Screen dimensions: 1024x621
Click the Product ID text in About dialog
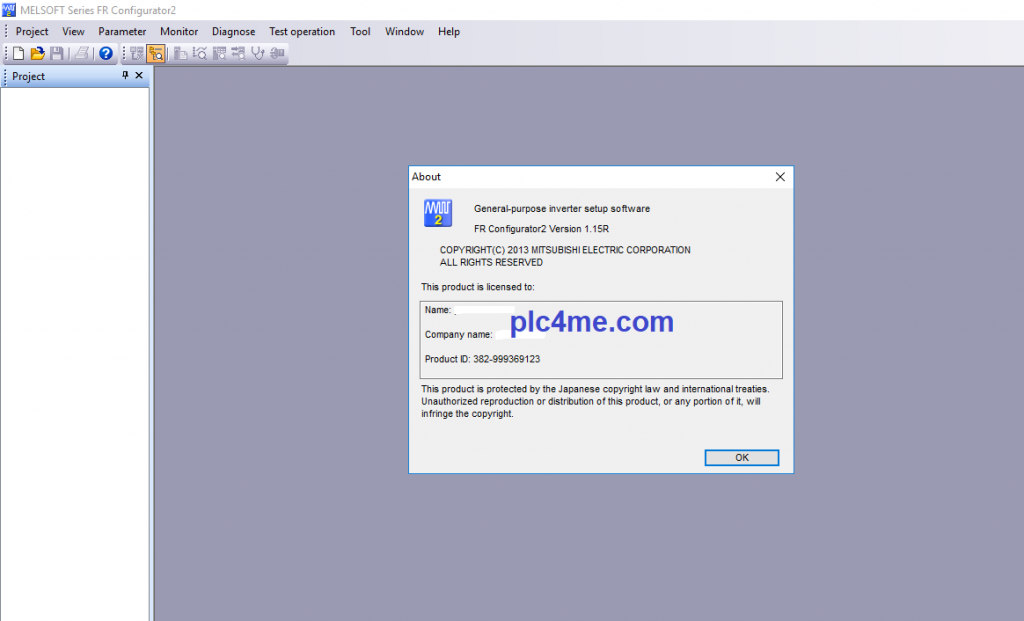[482, 359]
